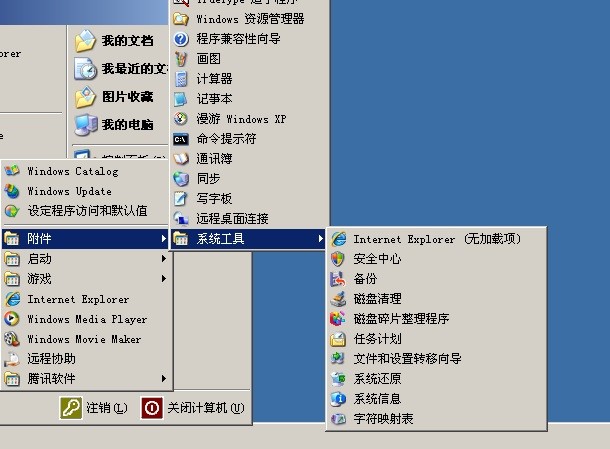Open 远程协助 remote assistance icon
The height and width of the screenshot is (449, 610).
12,359
